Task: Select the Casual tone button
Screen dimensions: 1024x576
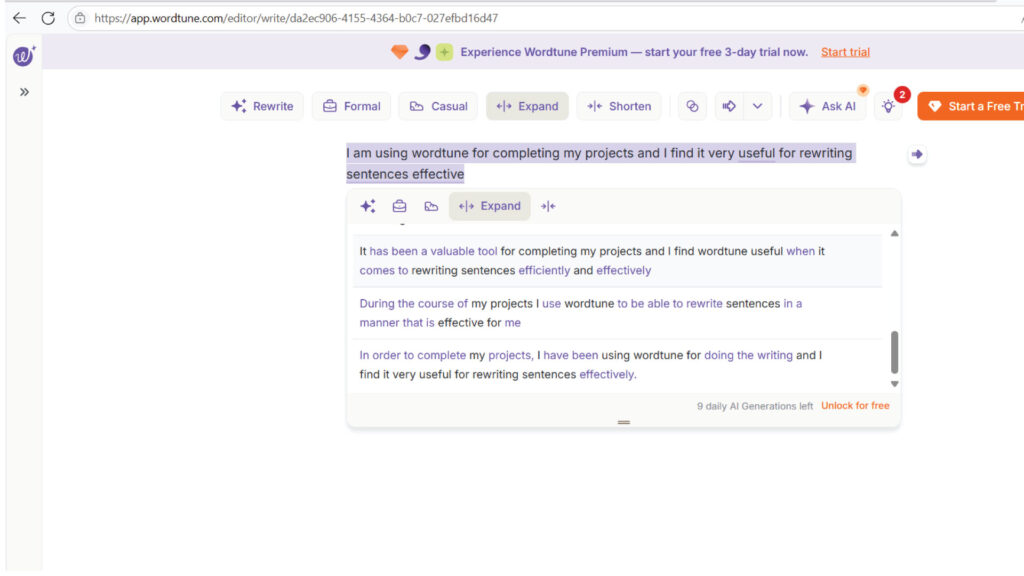Action: click(438, 106)
